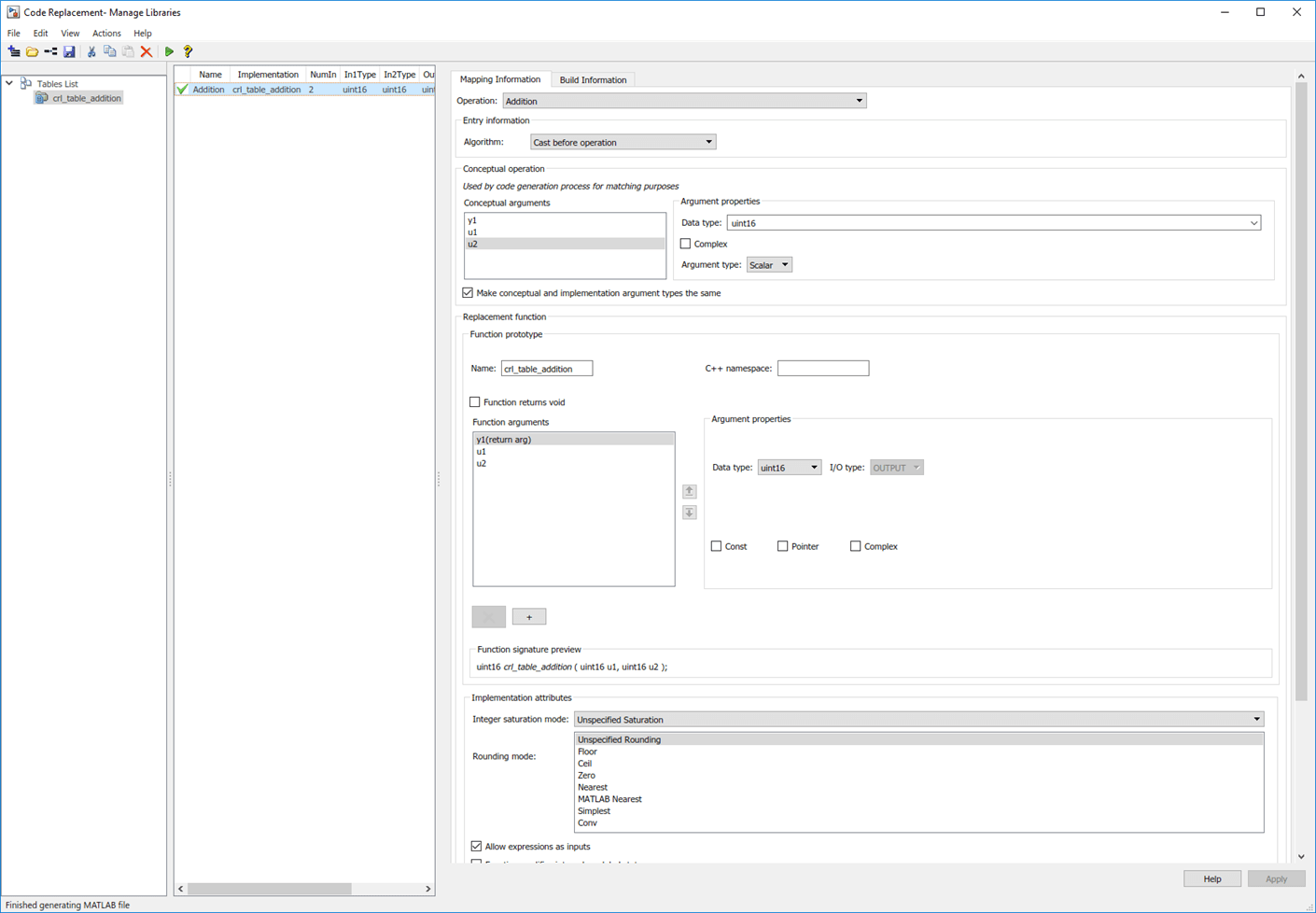The image size is (1316, 913).
Task: Select y1(return arg) in Function arguments
Action: click(573, 440)
